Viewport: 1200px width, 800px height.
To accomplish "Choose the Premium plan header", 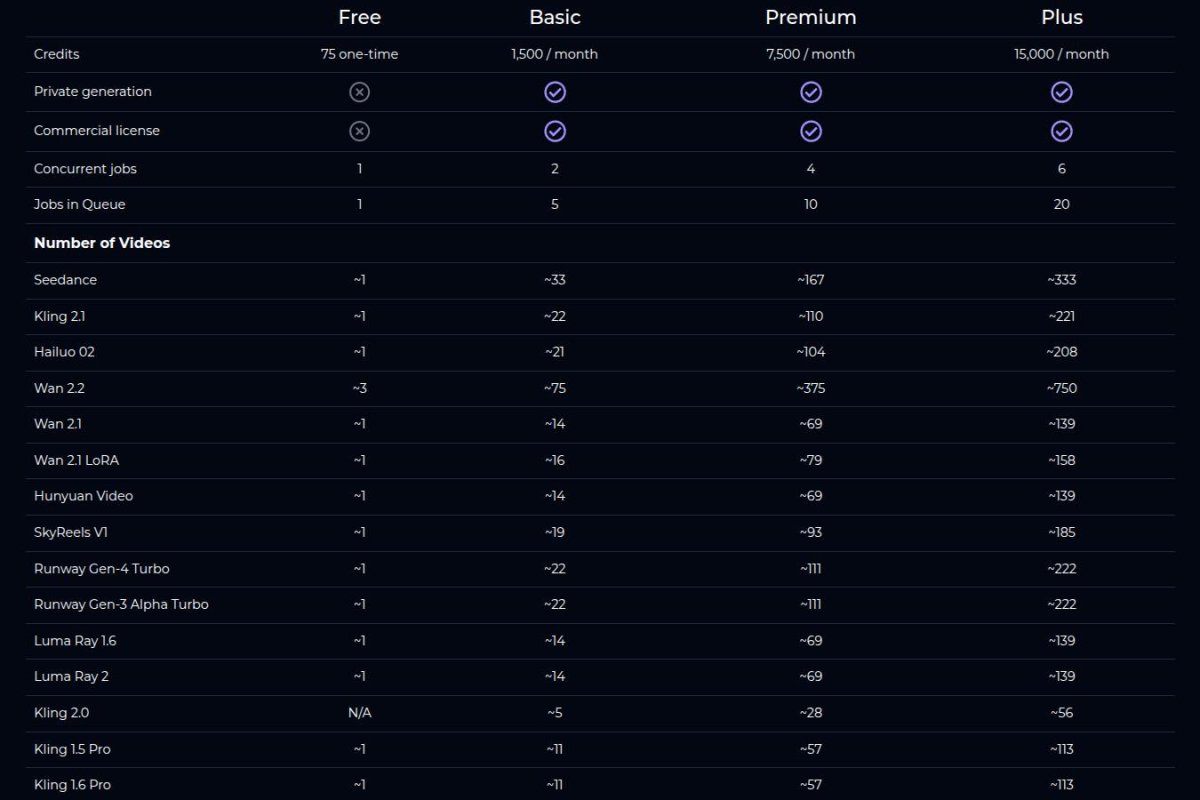I will 811,17.
